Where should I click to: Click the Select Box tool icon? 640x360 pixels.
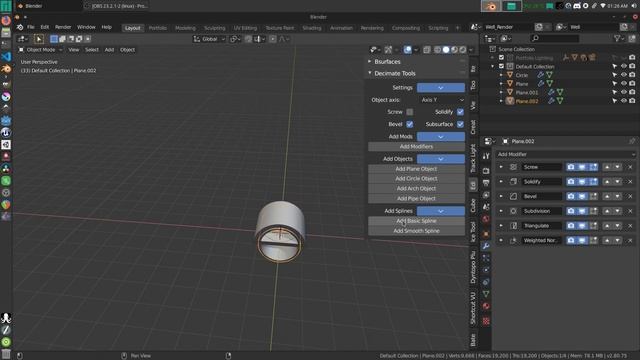pos(39,39)
